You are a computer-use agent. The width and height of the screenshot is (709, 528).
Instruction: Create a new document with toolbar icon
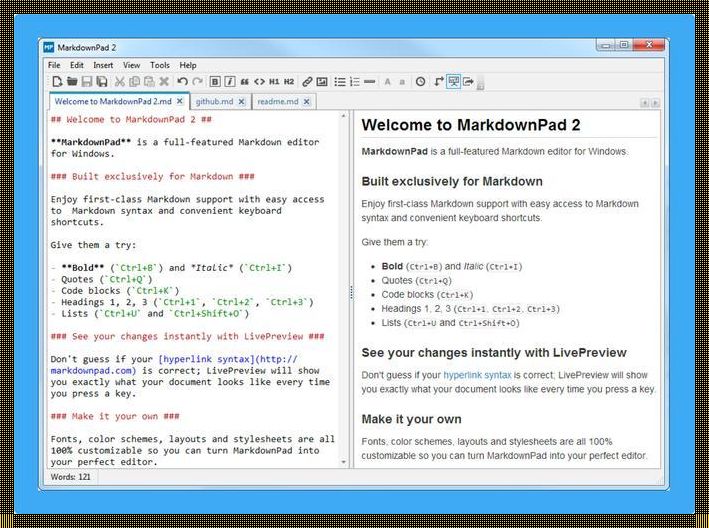(57, 82)
